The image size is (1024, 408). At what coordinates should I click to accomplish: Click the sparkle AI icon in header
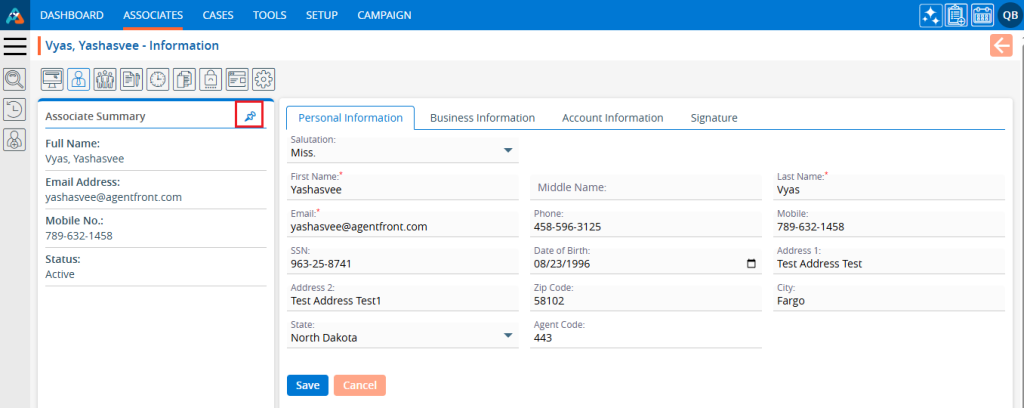click(930, 15)
